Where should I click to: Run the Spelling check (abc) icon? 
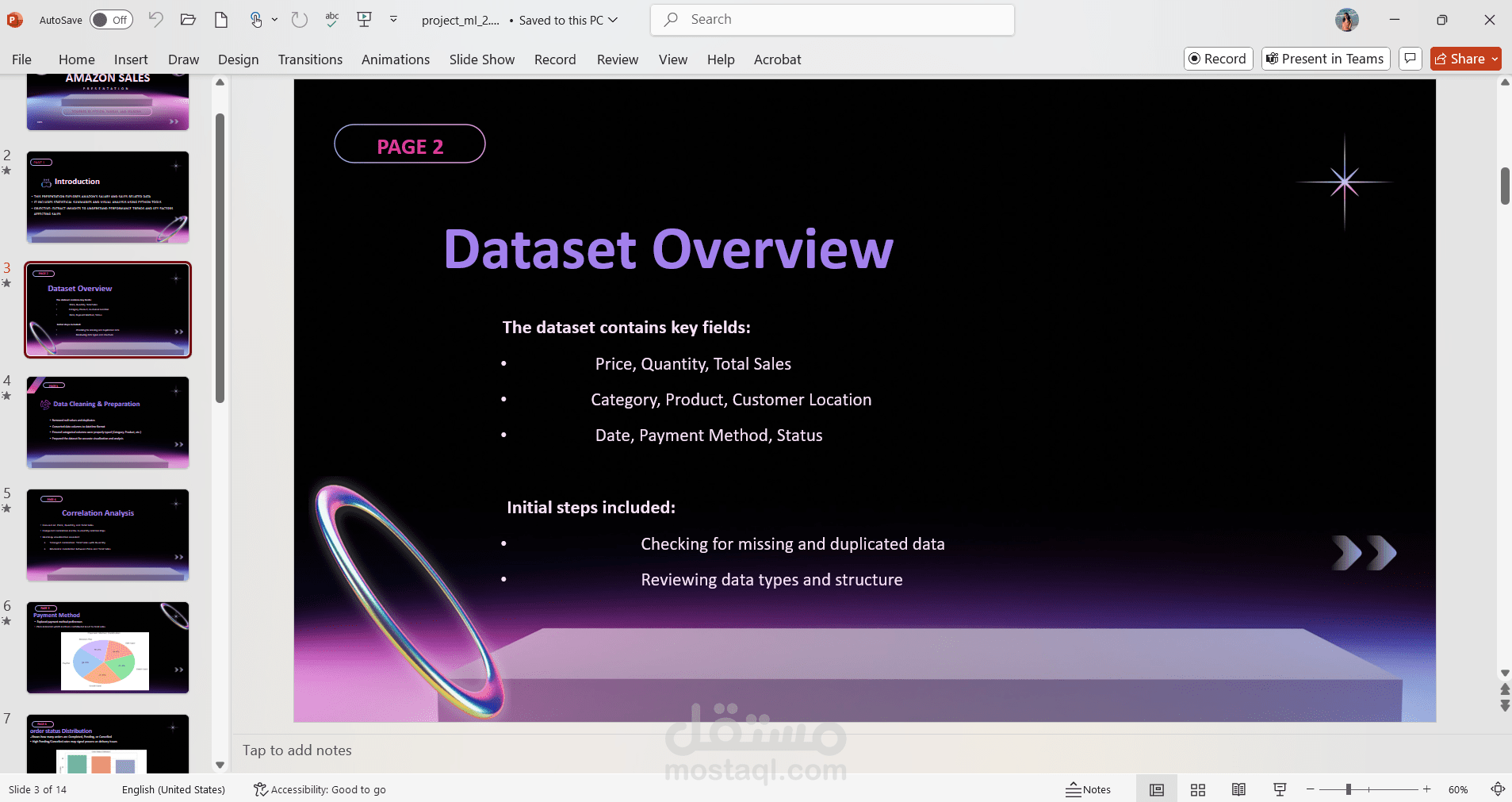[x=332, y=20]
